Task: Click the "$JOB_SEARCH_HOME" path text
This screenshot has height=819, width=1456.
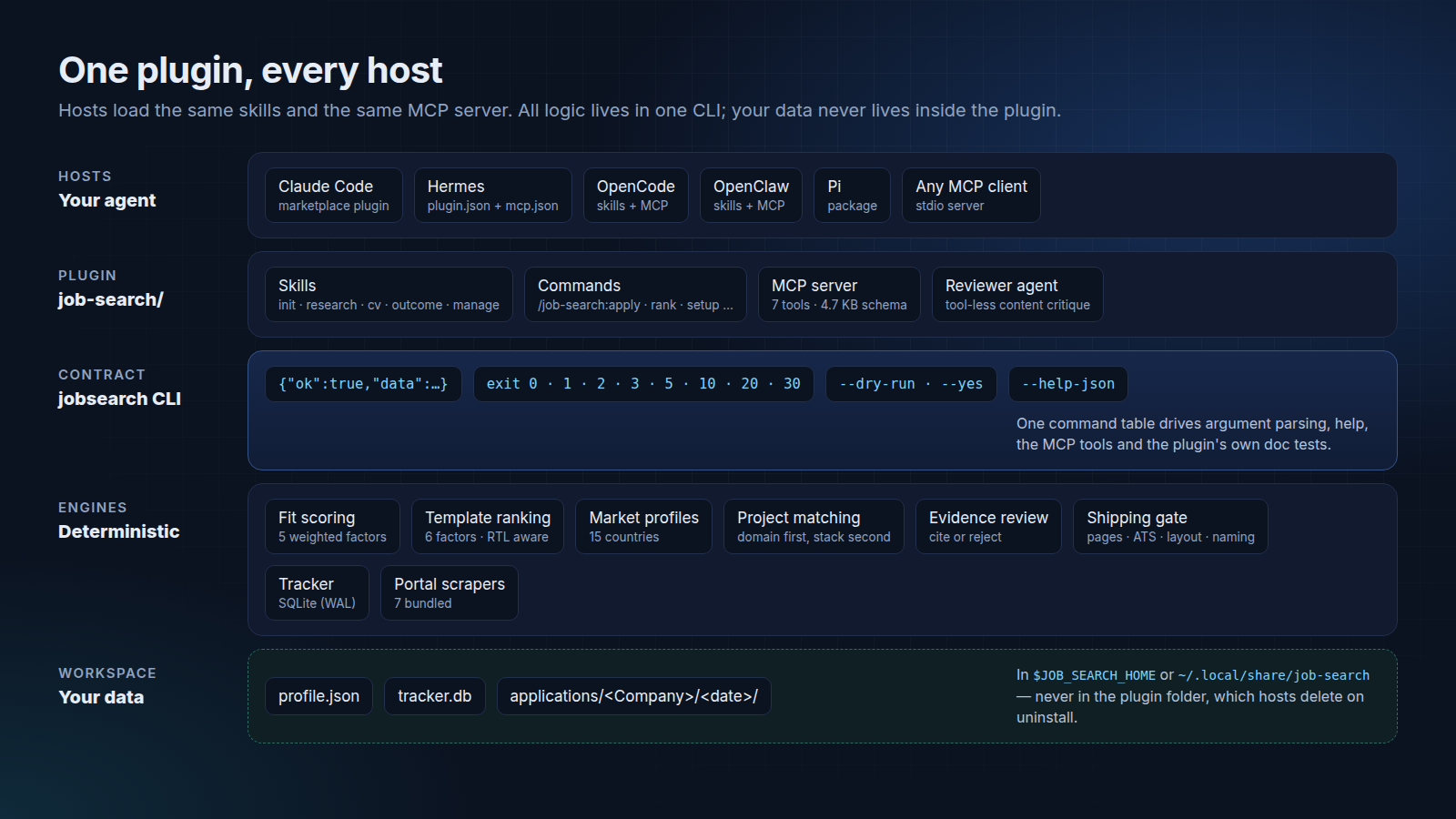Action: pos(1094,675)
